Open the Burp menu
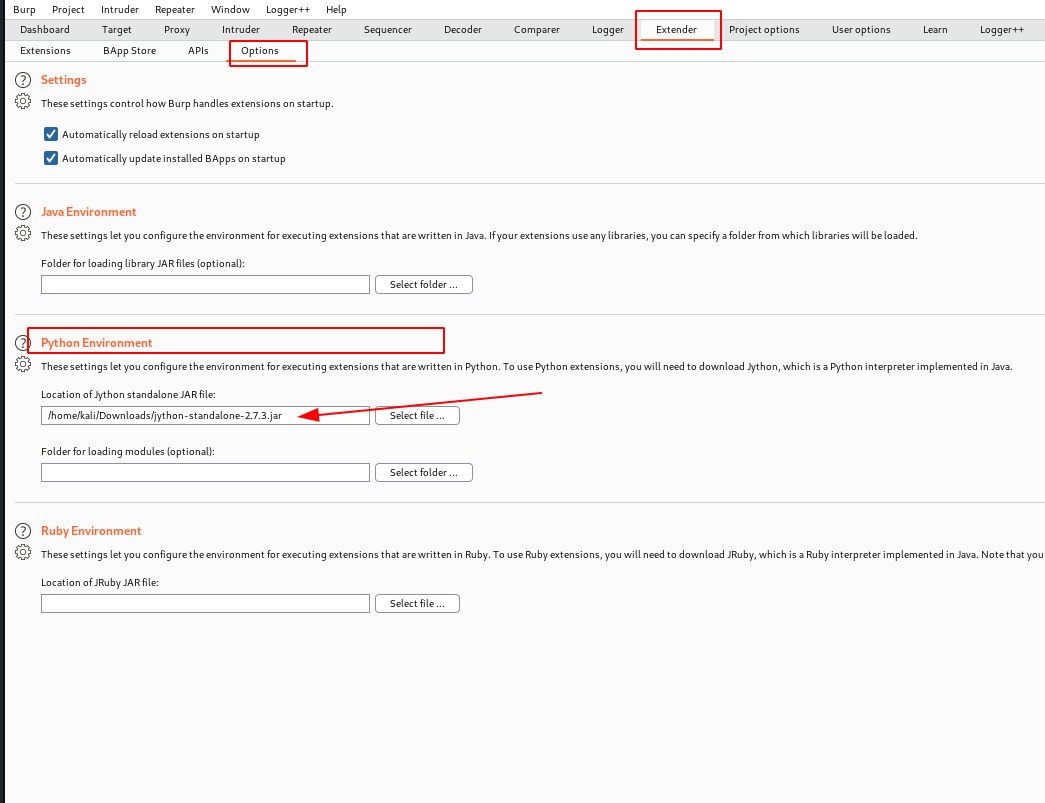 point(24,9)
